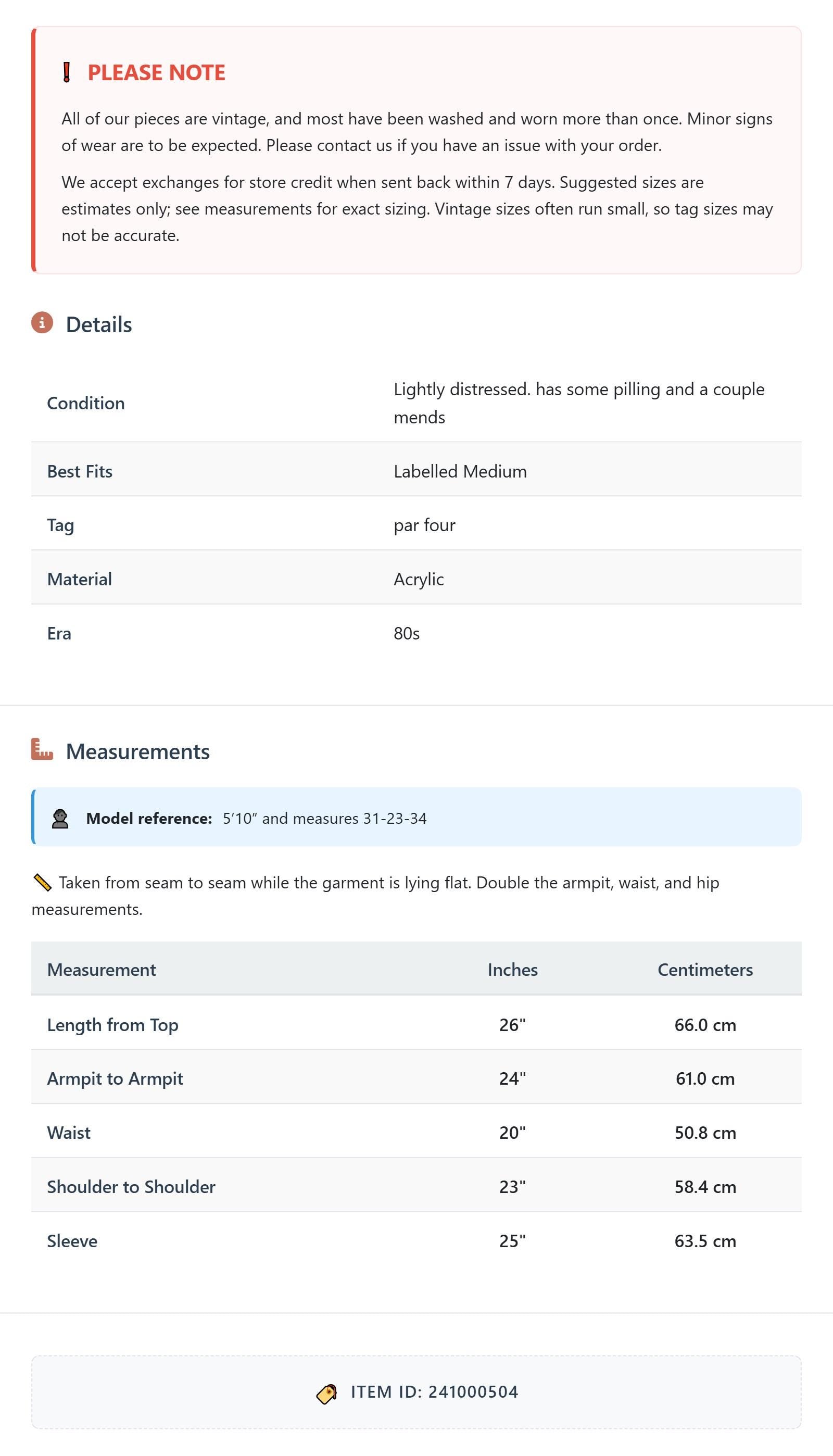
Task: Click the 80s era value
Action: pyautogui.click(x=407, y=633)
